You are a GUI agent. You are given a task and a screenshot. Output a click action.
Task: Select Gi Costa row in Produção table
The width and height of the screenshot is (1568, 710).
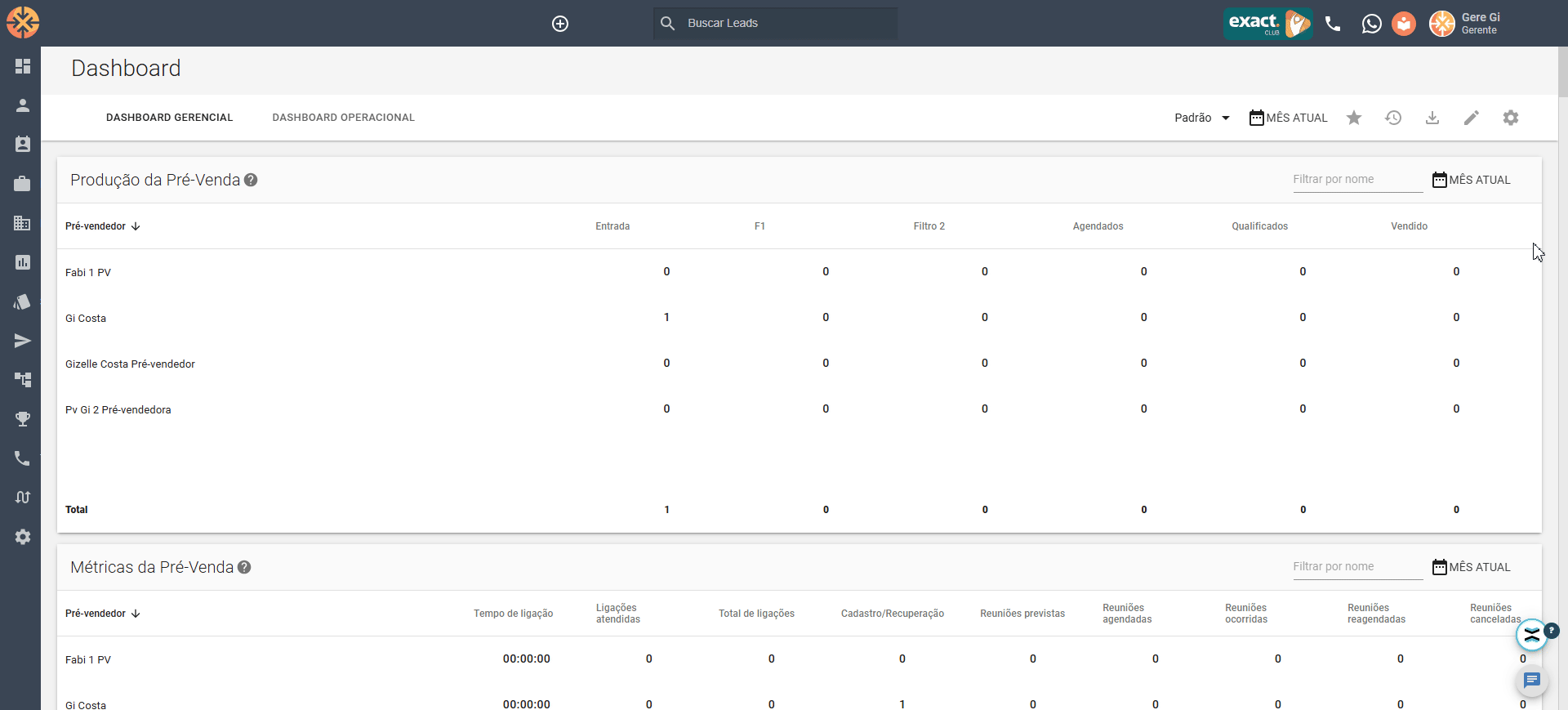[800, 318]
